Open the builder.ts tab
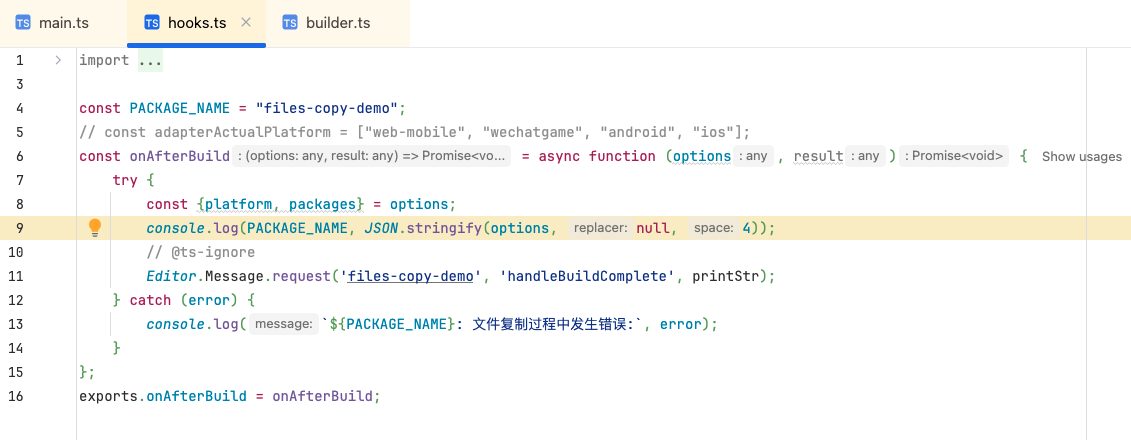The width and height of the screenshot is (1131, 440). 338,23
